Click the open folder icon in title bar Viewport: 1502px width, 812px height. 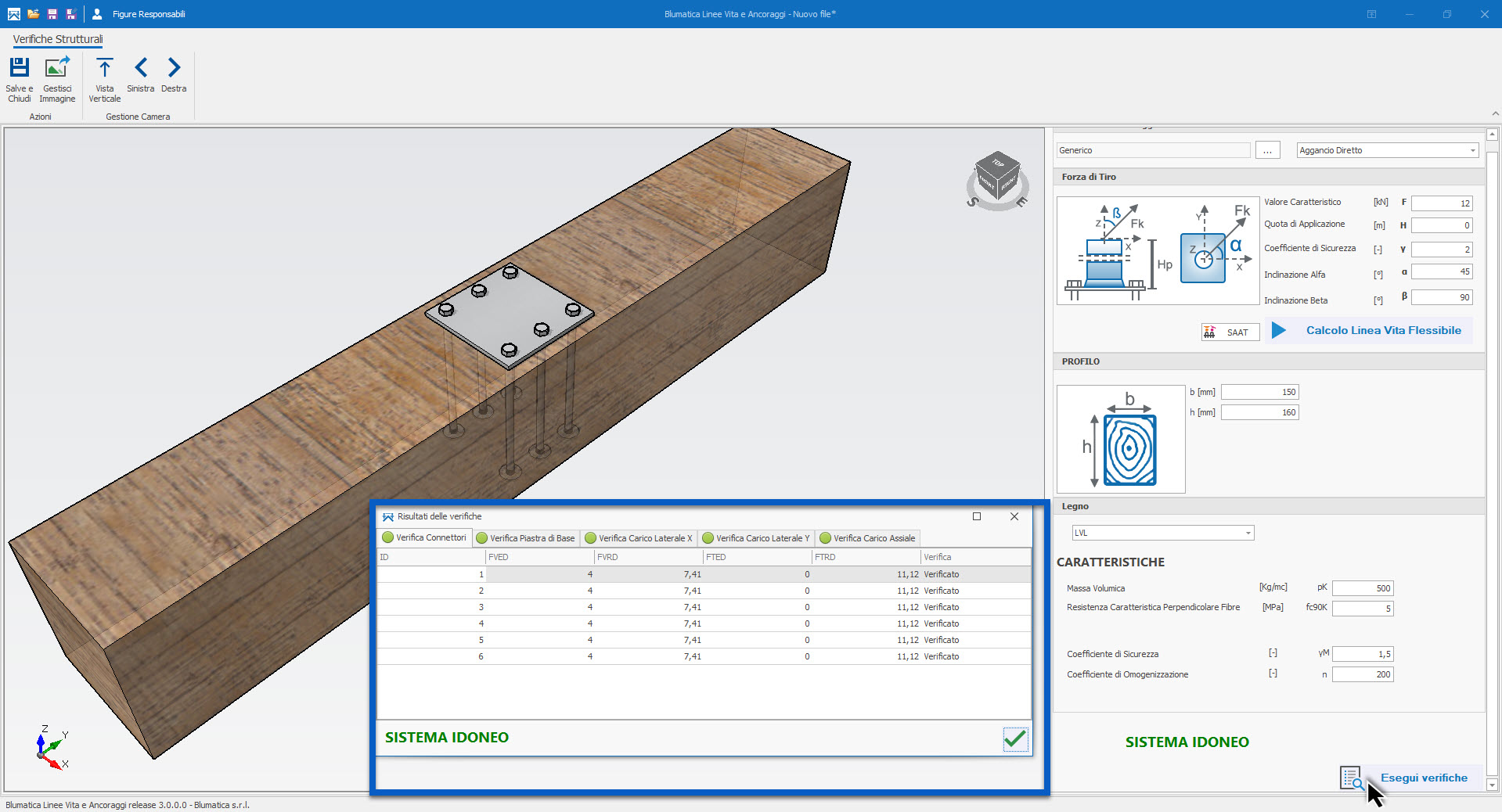[33, 14]
